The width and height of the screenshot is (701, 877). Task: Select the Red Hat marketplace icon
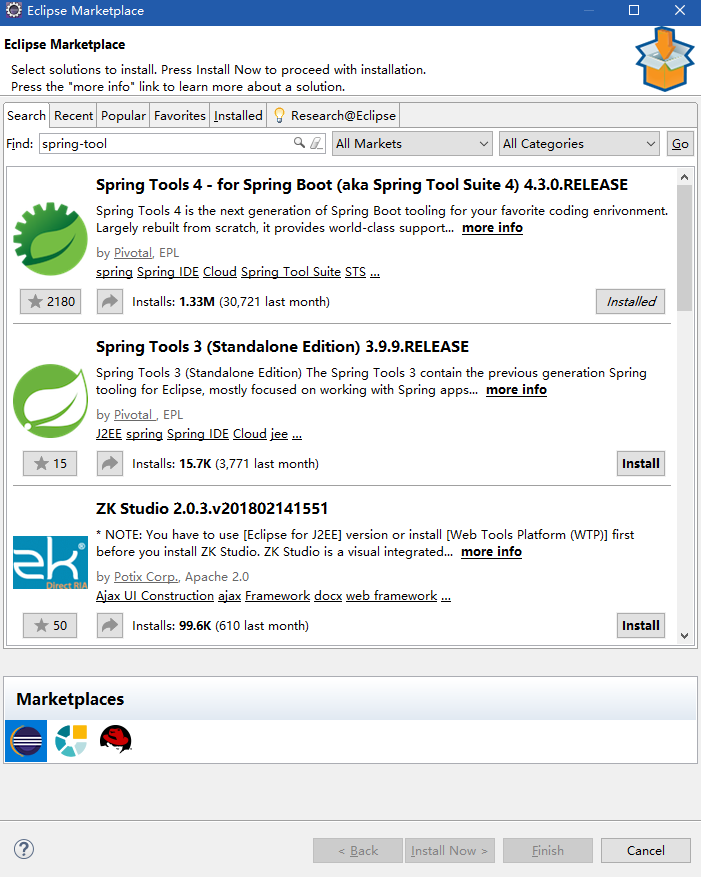[x=116, y=739]
